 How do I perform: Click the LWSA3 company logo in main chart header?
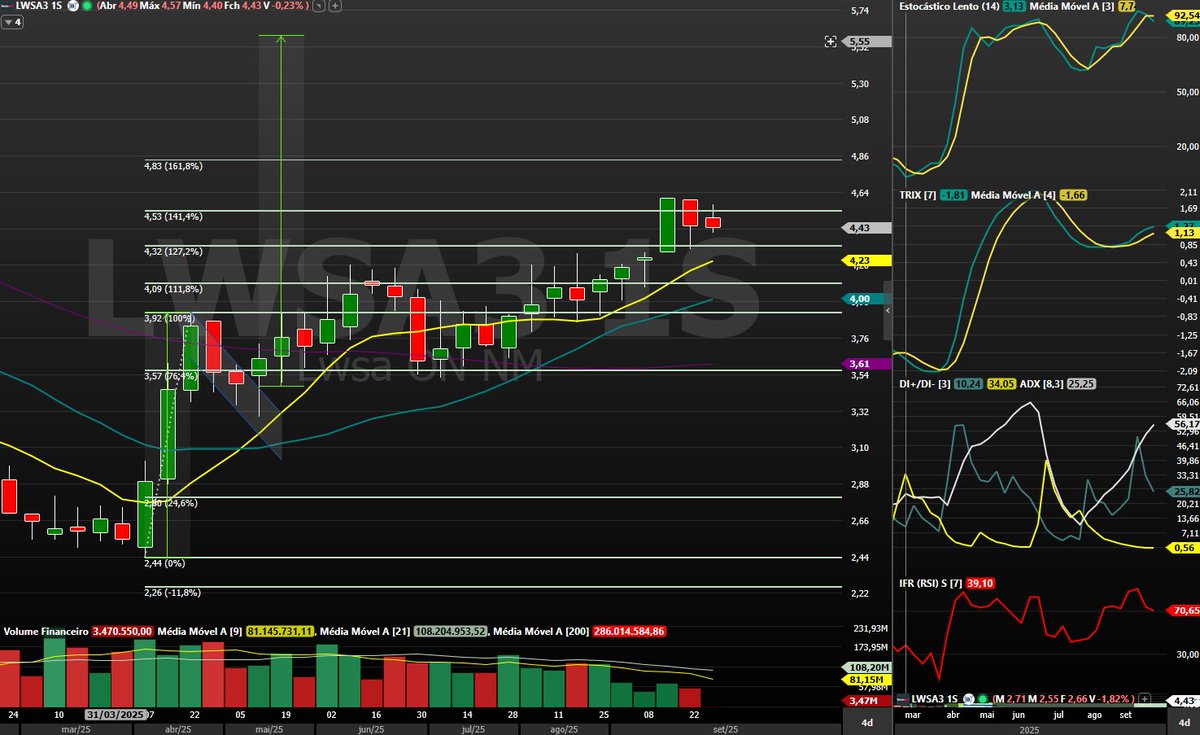pyautogui.click(x=6, y=5)
